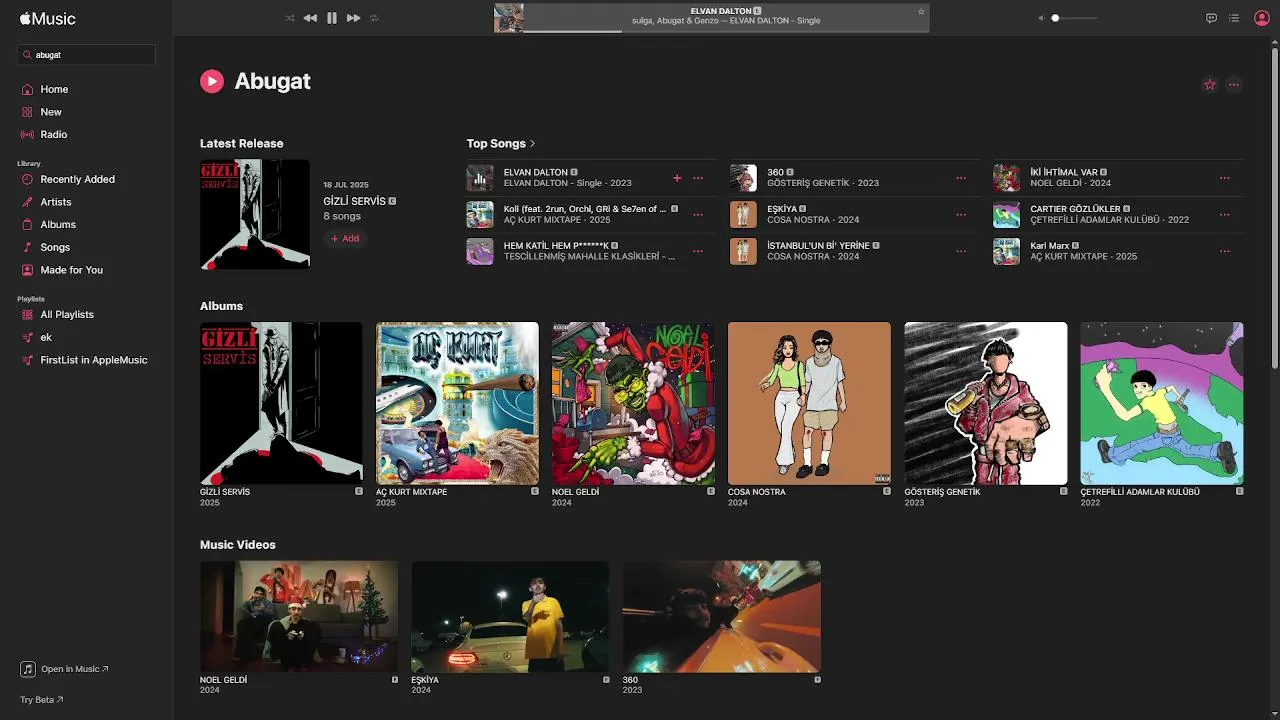Image resolution: width=1280 pixels, height=720 pixels.
Task: Open now playing album artwork thumbnail
Action: pos(509,18)
